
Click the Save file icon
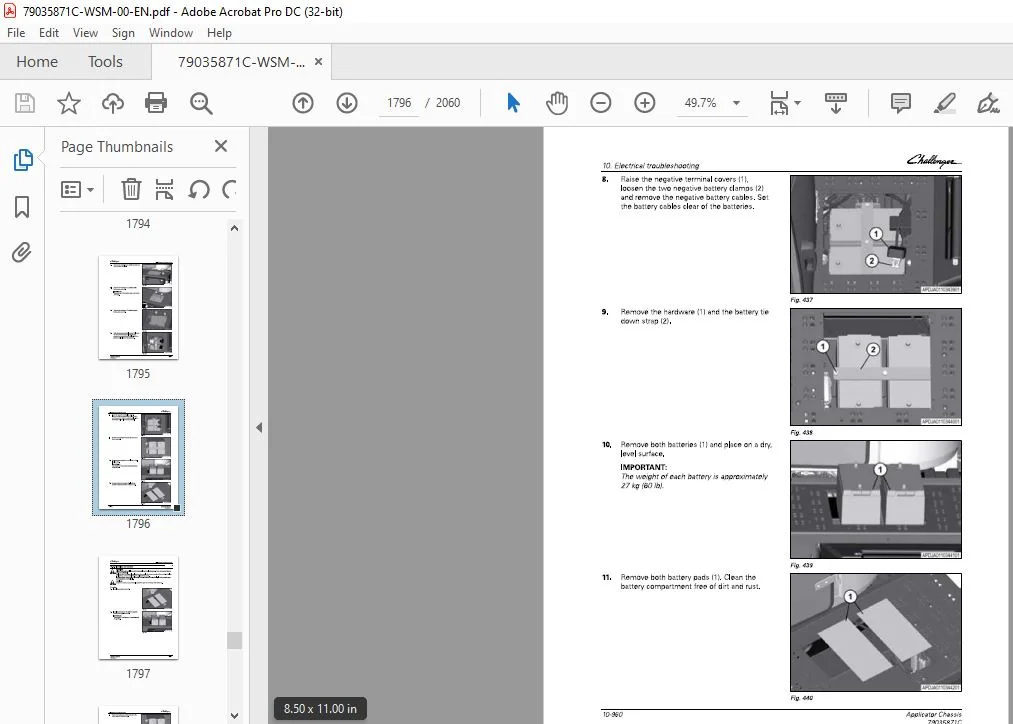[x=25, y=103]
